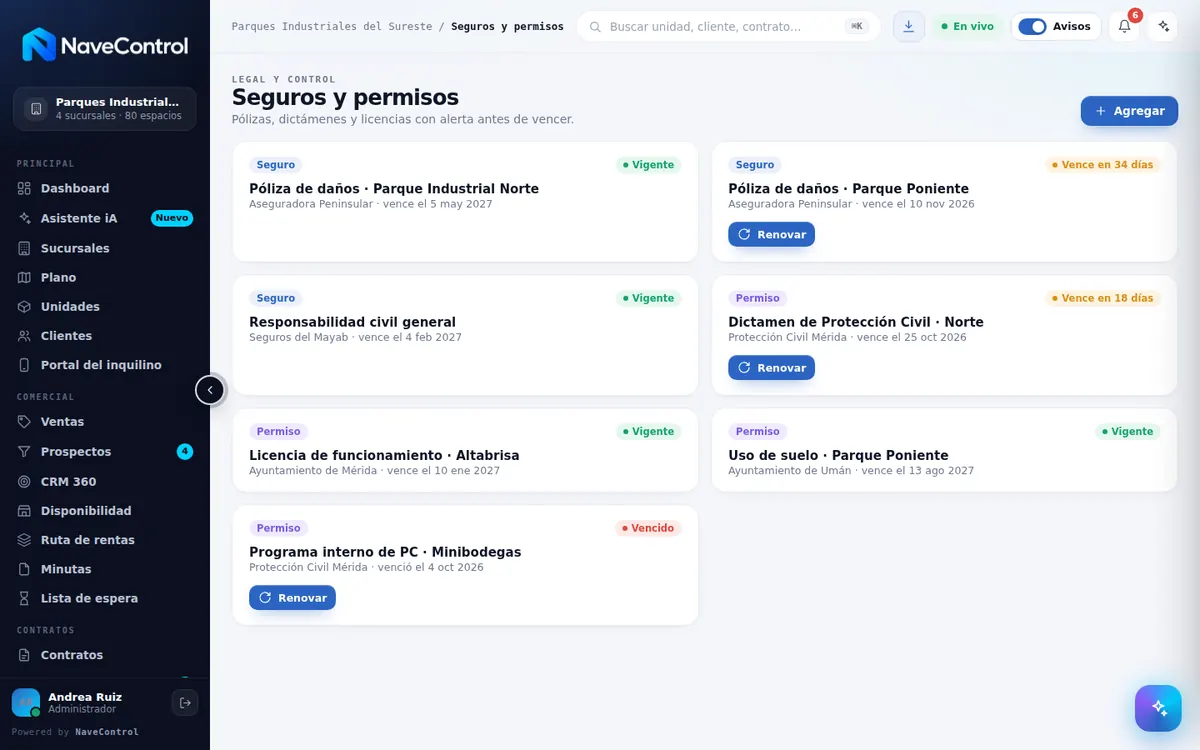Click the Agregar button
This screenshot has height=750, width=1200.
[1129, 111]
